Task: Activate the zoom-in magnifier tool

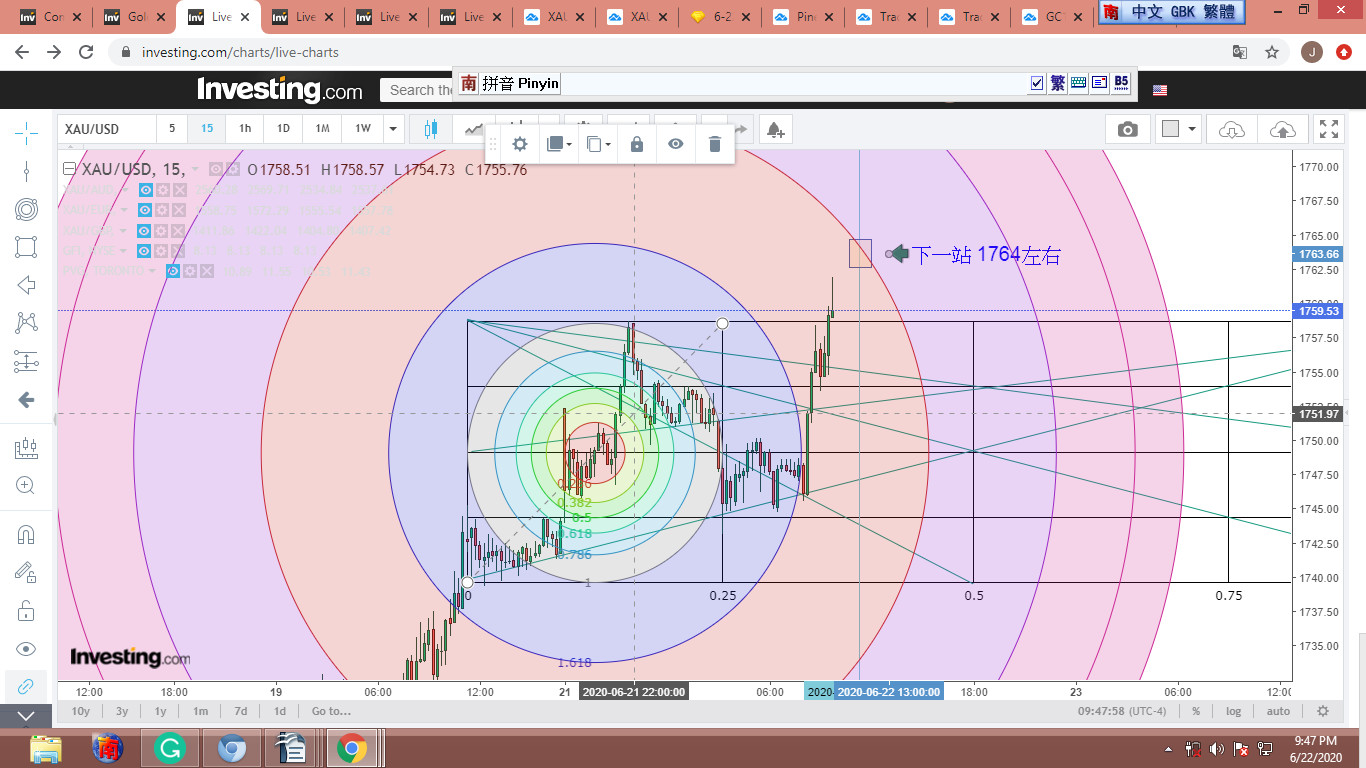Action: (26, 486)
